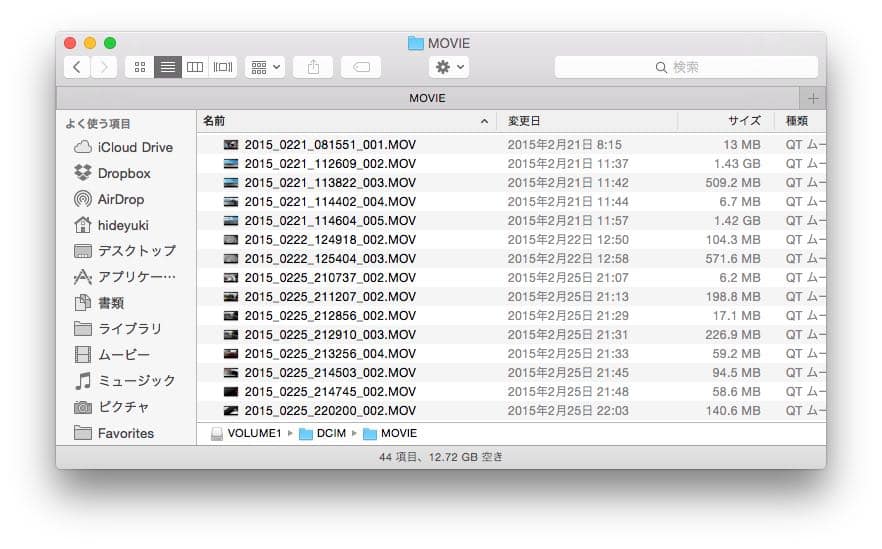This screenshot has width=882, height=549.
Task: Open the Action gear dropdown menu
Action: tap(448, 67)
